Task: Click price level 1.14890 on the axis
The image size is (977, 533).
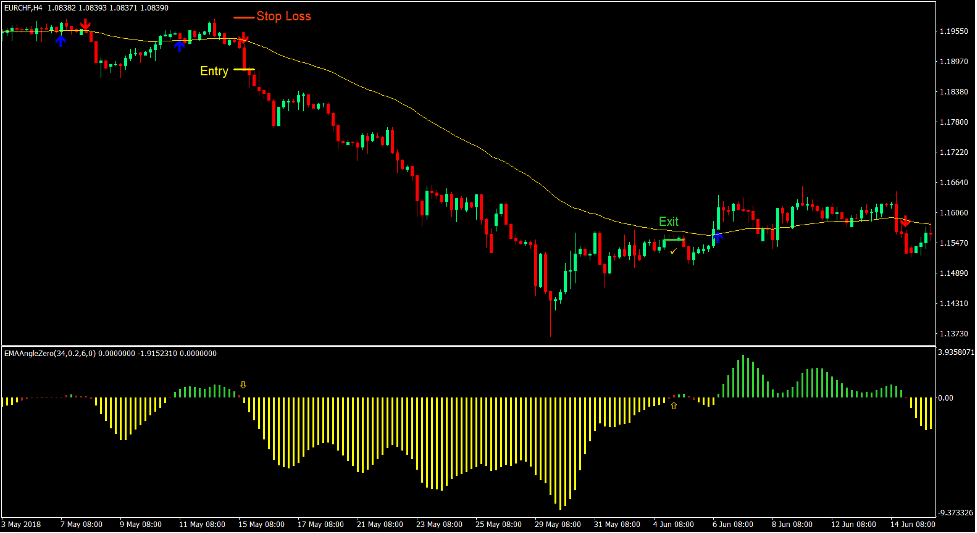Action: 954,273
